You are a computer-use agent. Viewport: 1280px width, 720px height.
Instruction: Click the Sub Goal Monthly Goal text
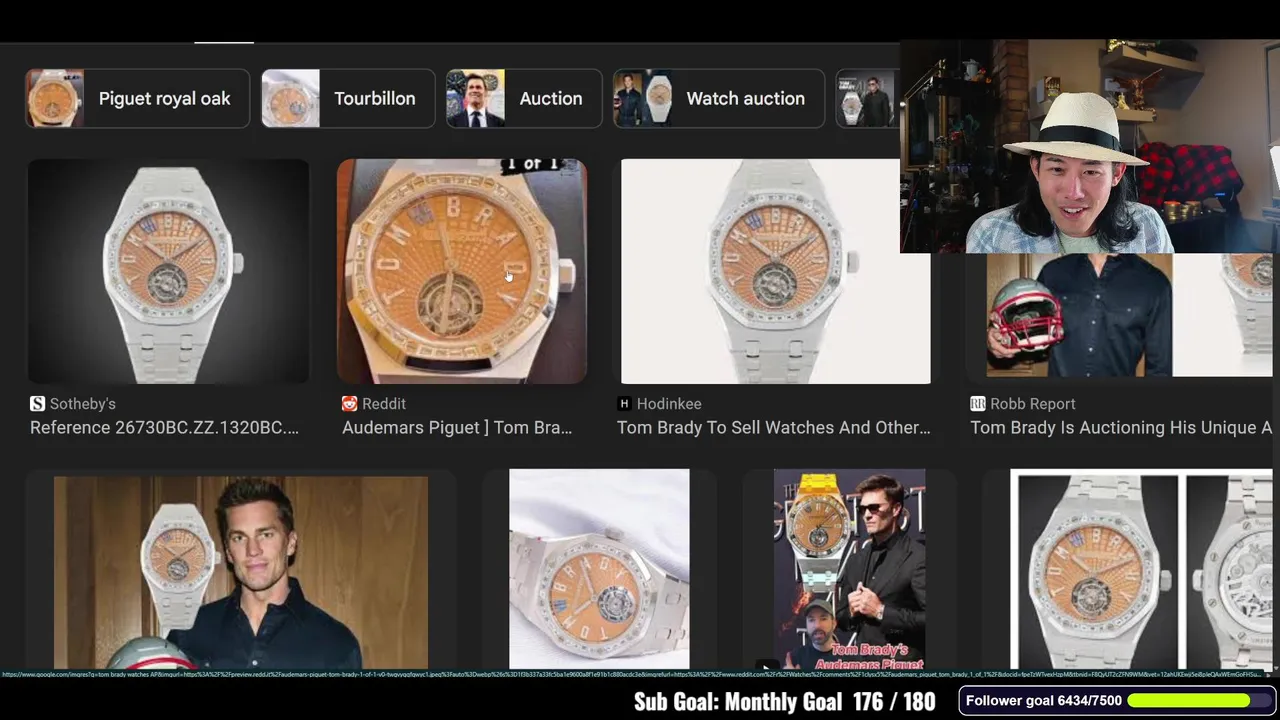click(x=784, y=702)
